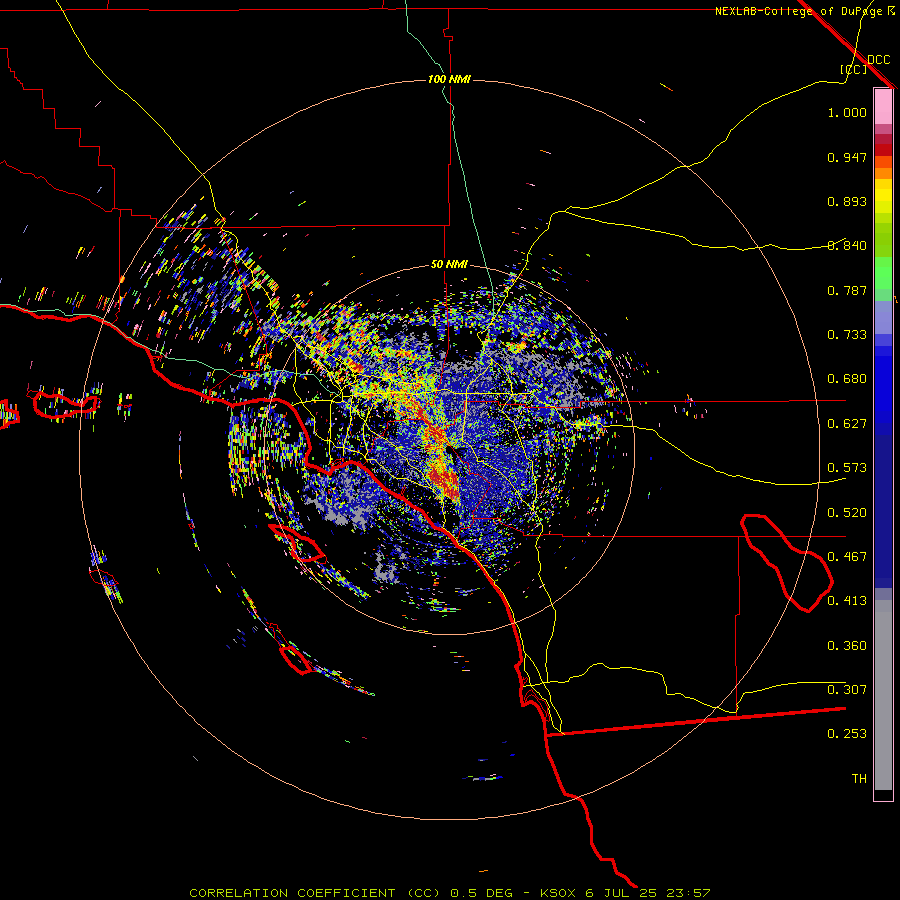This screenshot has height=900, width=900.
Task: Pick the black TH segment of color bar
Action: (883, 794)
